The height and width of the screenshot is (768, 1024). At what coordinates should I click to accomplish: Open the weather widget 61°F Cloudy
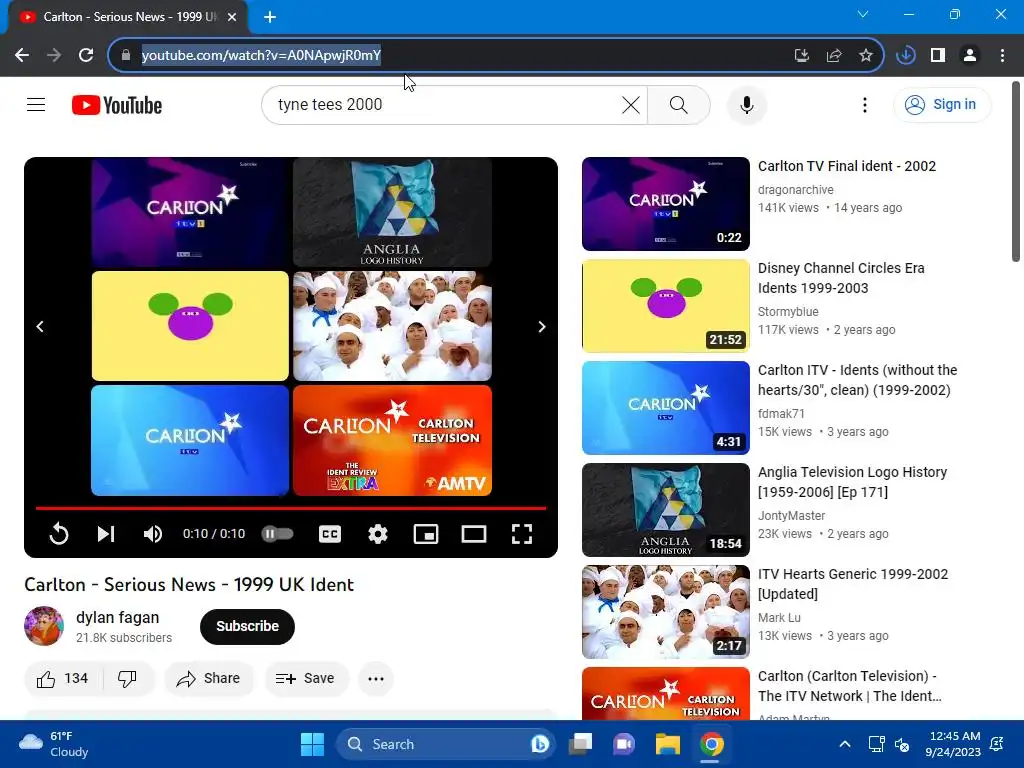point(54,744)
